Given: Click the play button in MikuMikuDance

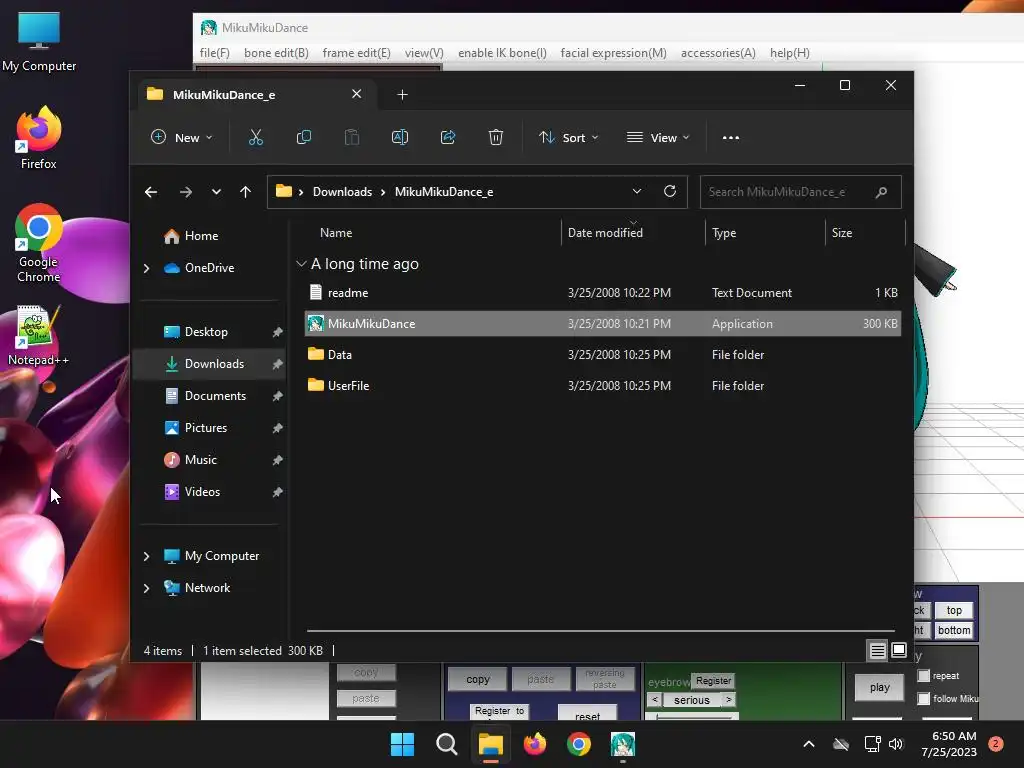Looking at the screenshot, I should tap(880, 687).
